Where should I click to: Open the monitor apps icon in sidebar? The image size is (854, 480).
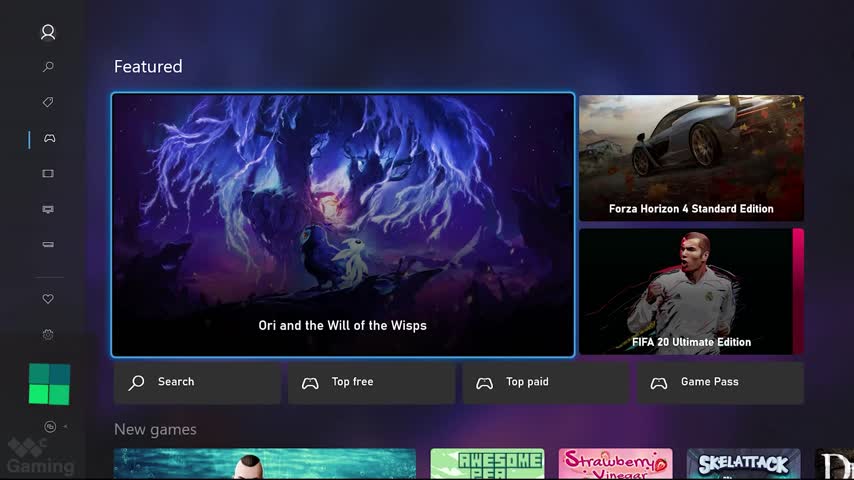click(48, 209)
